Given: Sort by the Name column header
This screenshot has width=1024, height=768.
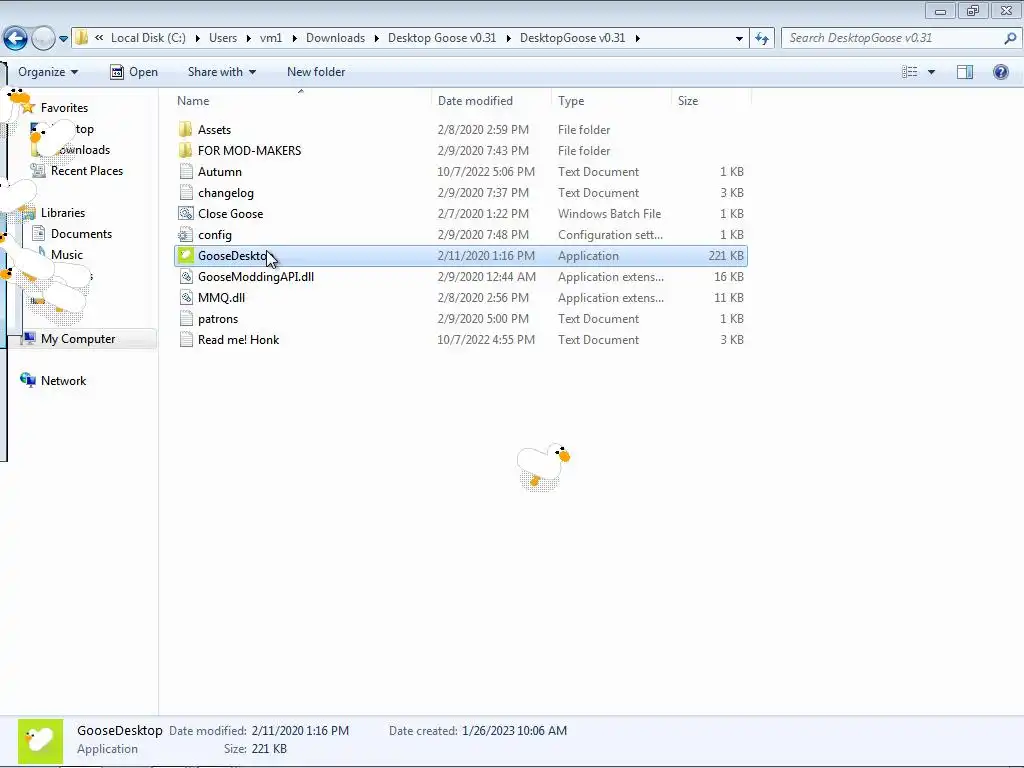Looking at the screenshot, I should click(193, 101).
